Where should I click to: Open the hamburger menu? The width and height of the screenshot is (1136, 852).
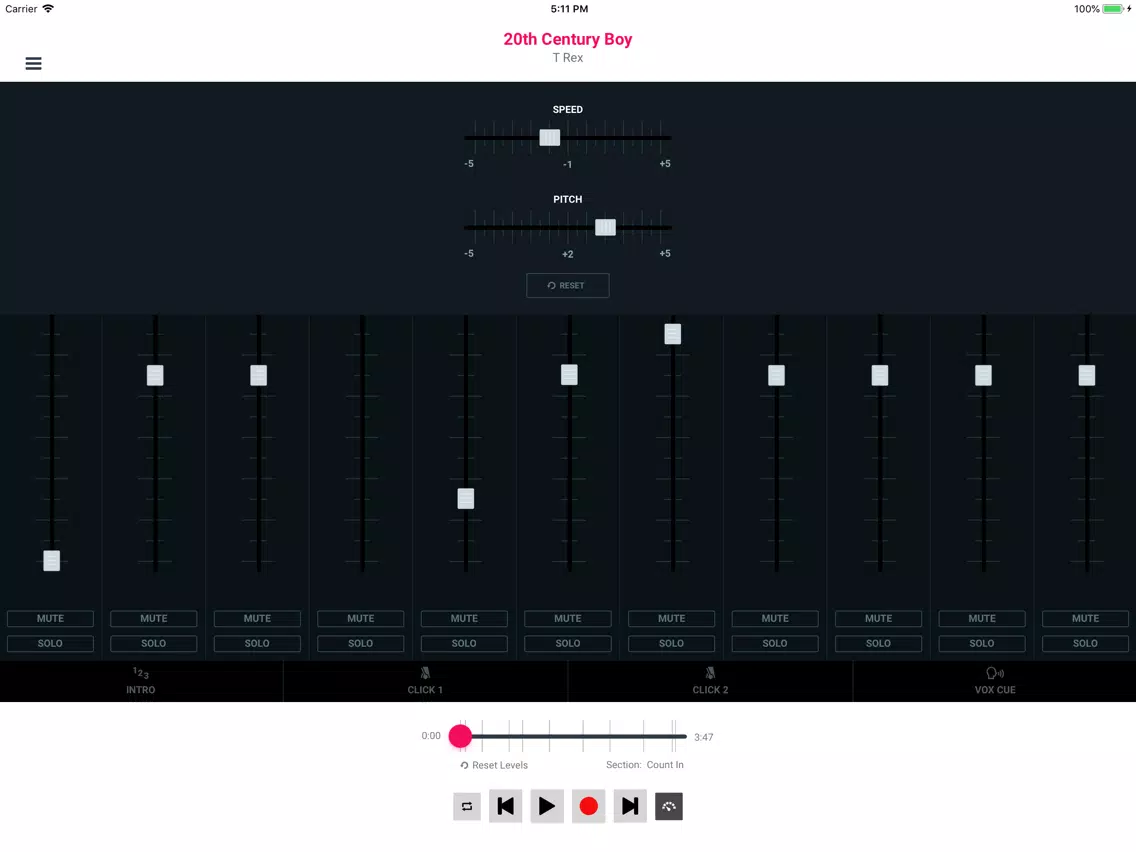click(x=33, y=64)
